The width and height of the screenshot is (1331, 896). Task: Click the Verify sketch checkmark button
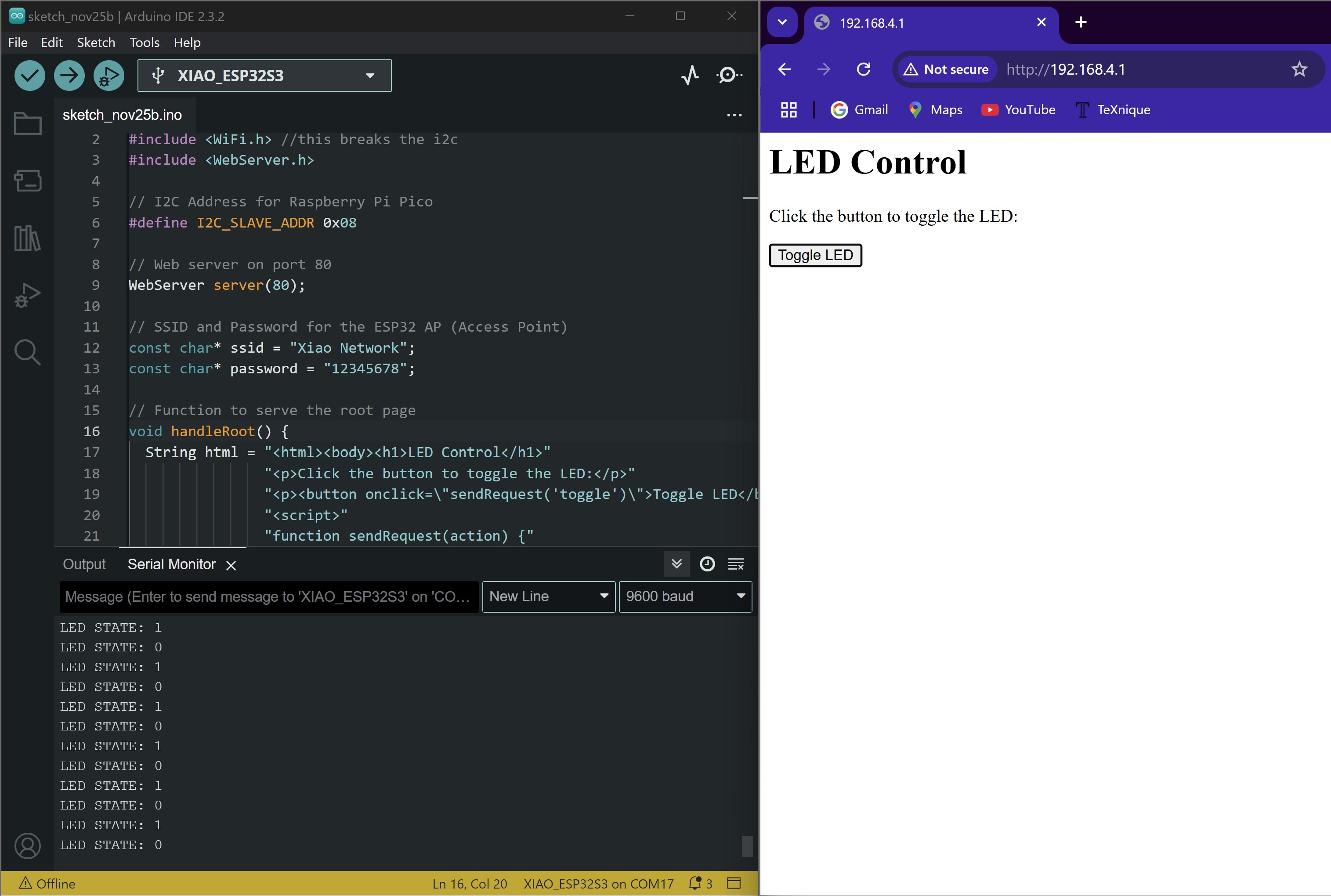30,76
